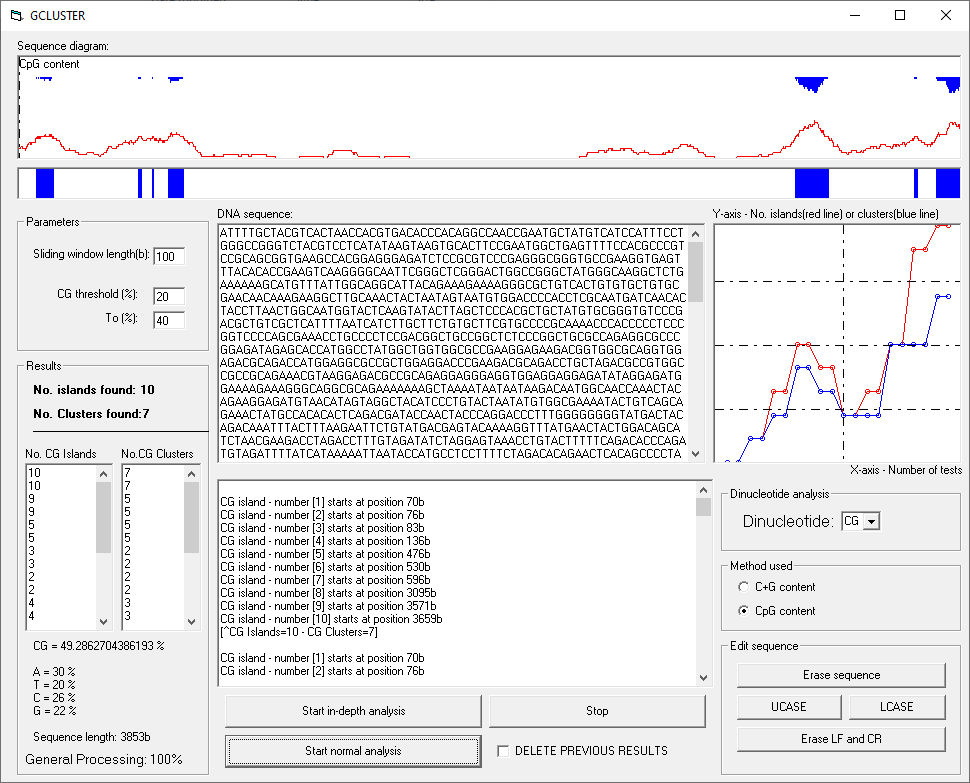Click the 'Sequence length: 3853b' text
970x783 pixels.
[x=92, y=737]
